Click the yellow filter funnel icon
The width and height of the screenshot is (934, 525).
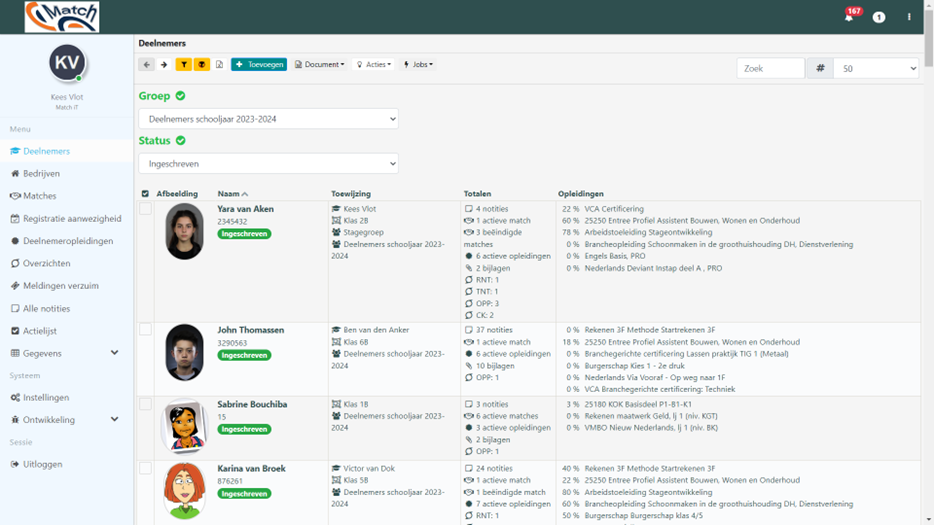[183, 64]
